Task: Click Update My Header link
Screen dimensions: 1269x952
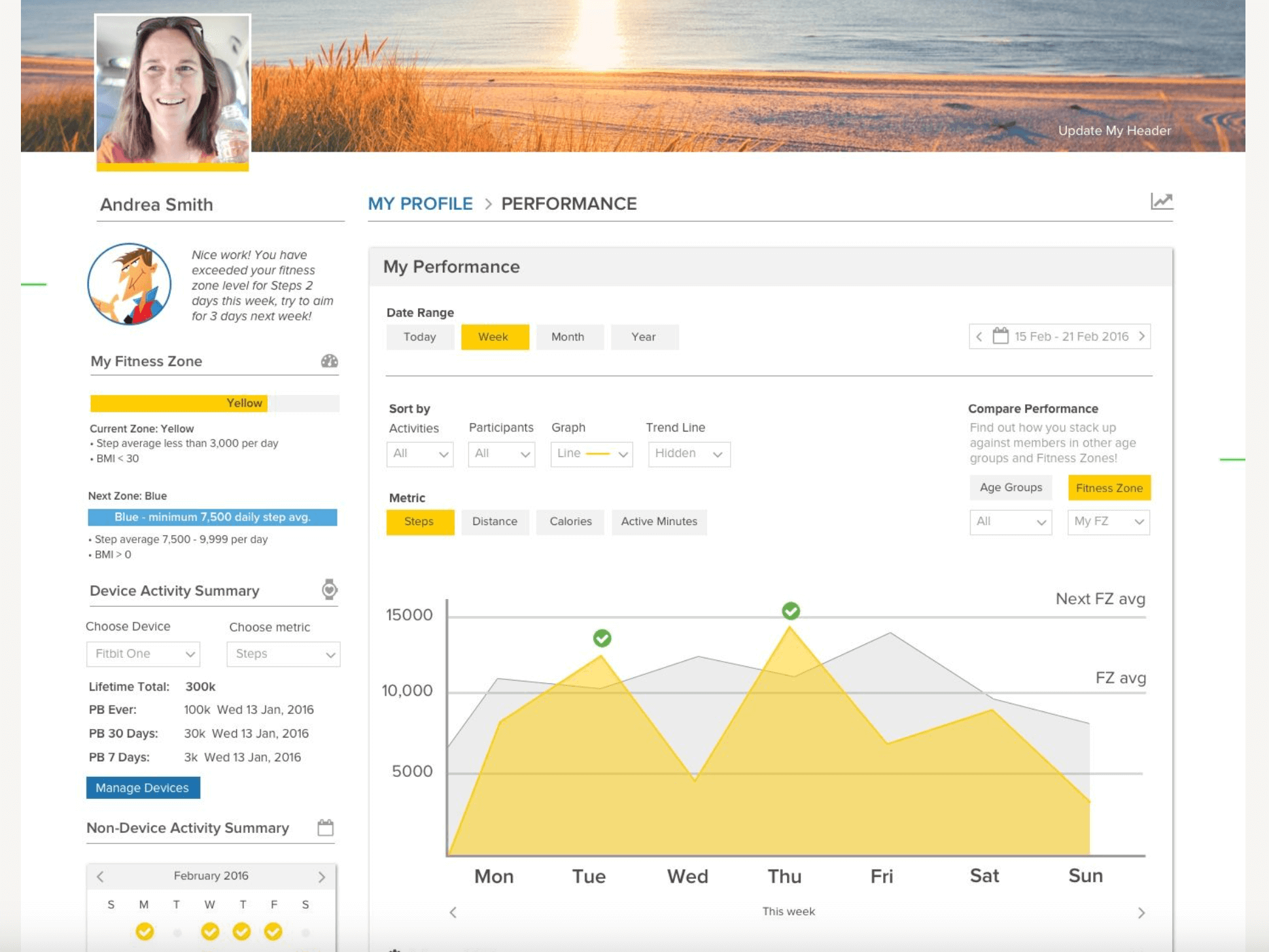Action: coord(1114,131)
